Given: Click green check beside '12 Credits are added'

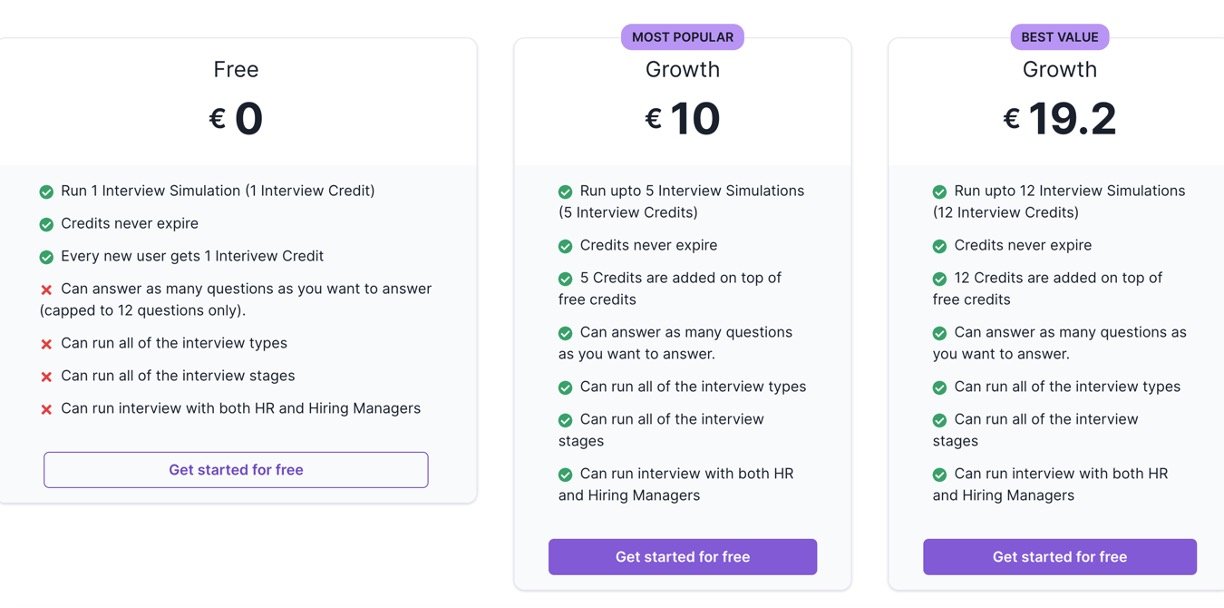Looking at the screenshot, I should click(x=939, y=278).
